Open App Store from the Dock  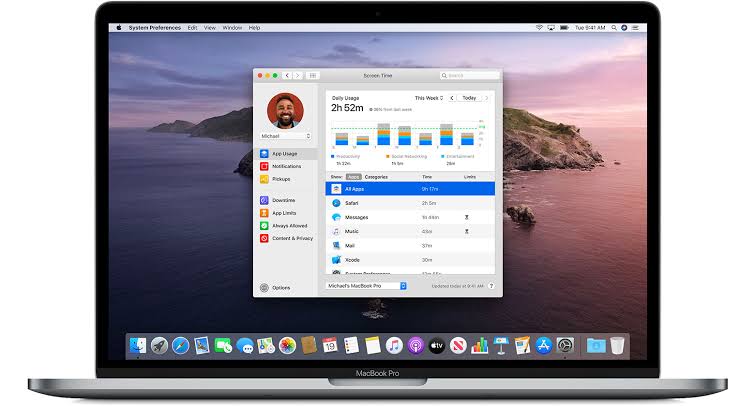pyautogui.click(x=544, y=345)
